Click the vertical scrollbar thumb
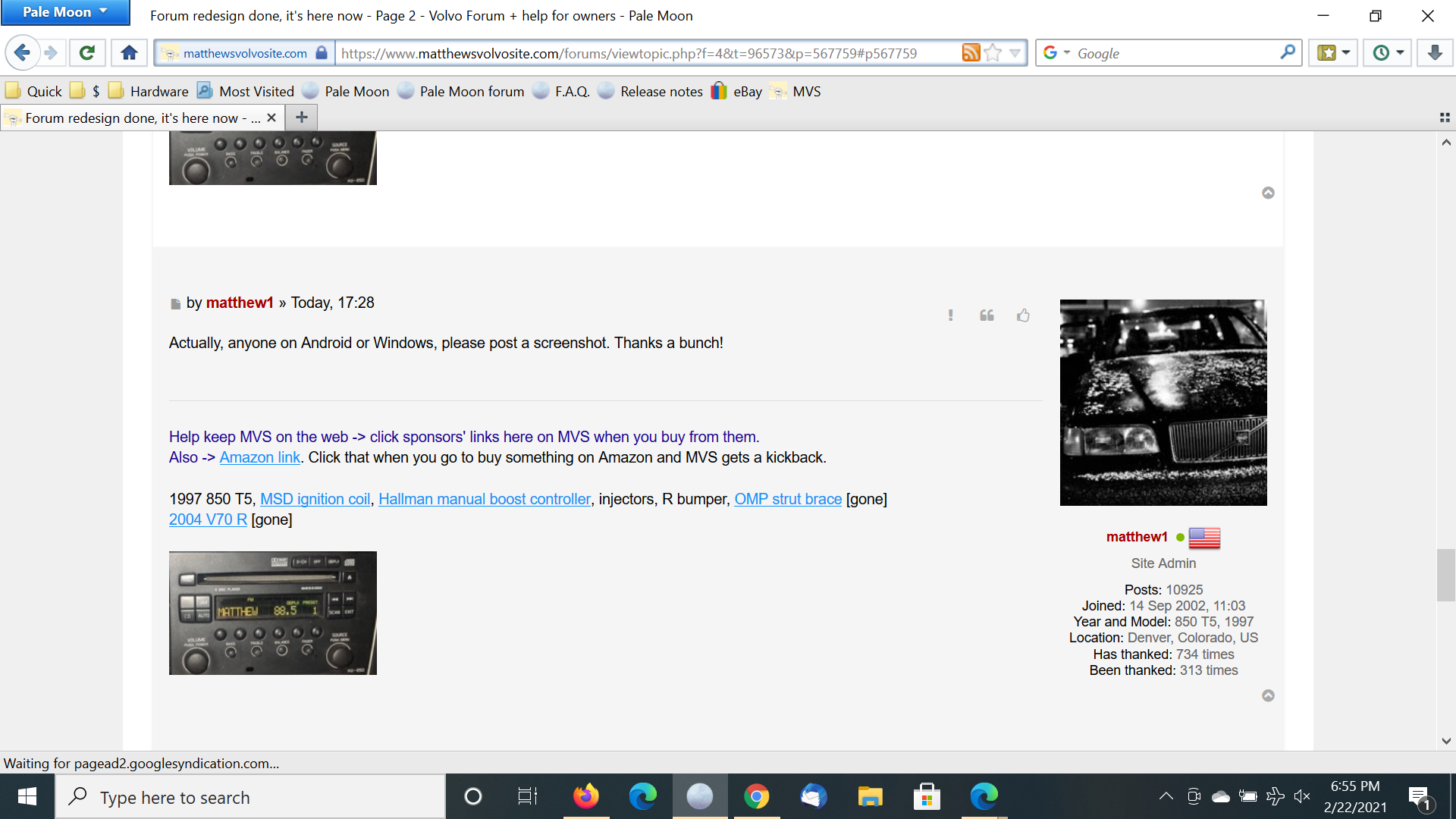The height and width of the screenshot is (819, 1456). click(x=1445, y=575)
